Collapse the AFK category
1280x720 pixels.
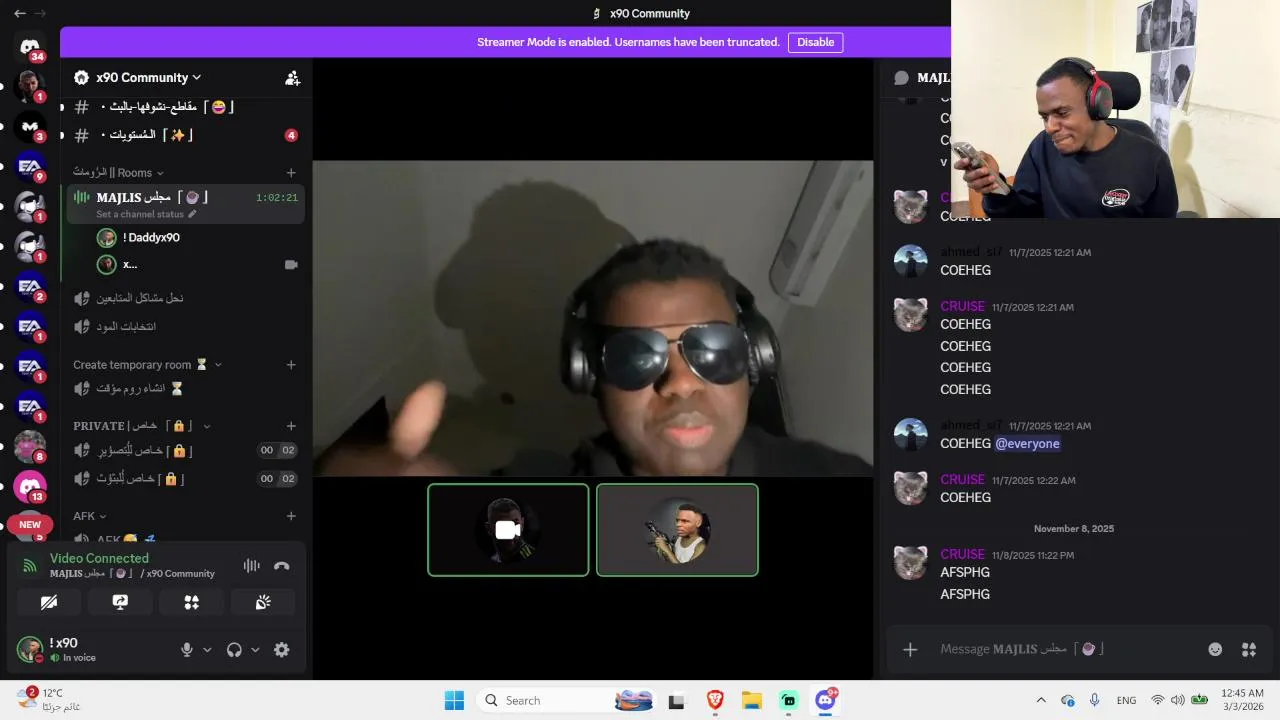pos(88,516)
